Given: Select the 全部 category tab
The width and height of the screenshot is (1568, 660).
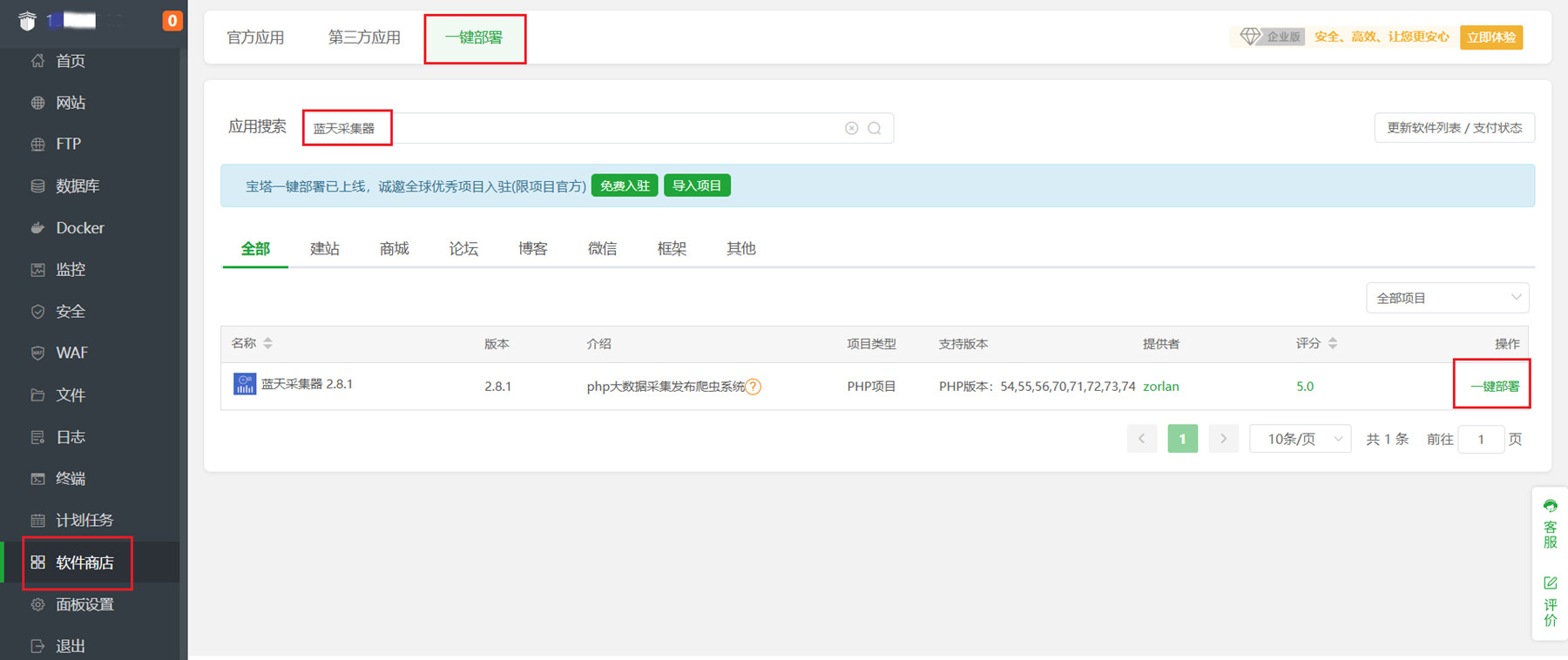Looking at the screenshot, I should [x=255, y=249].
